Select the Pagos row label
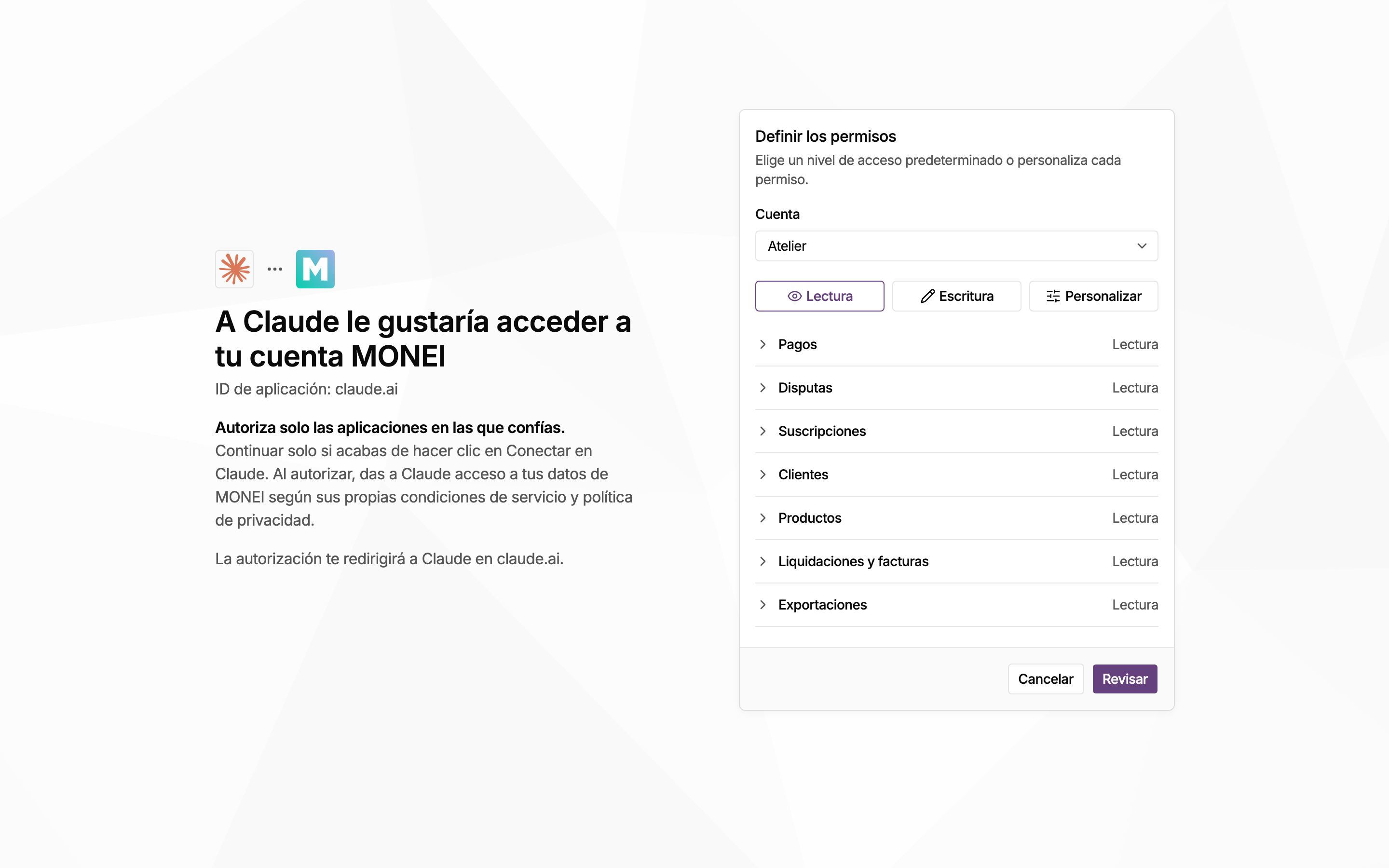This screenshot has height=868, width=1389. [x=797, y=344]
